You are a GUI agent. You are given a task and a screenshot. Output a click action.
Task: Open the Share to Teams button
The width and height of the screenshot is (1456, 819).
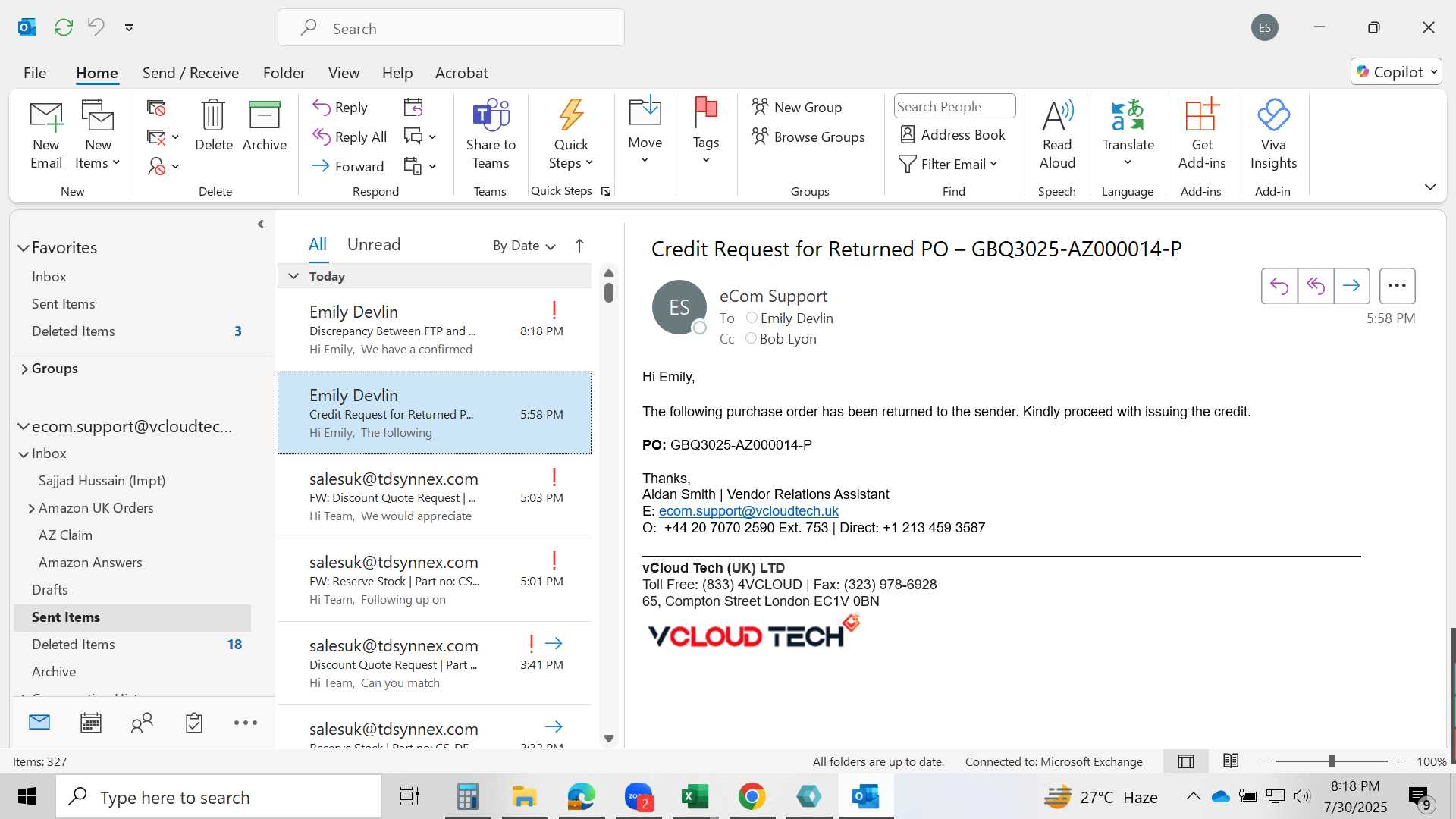491,134
